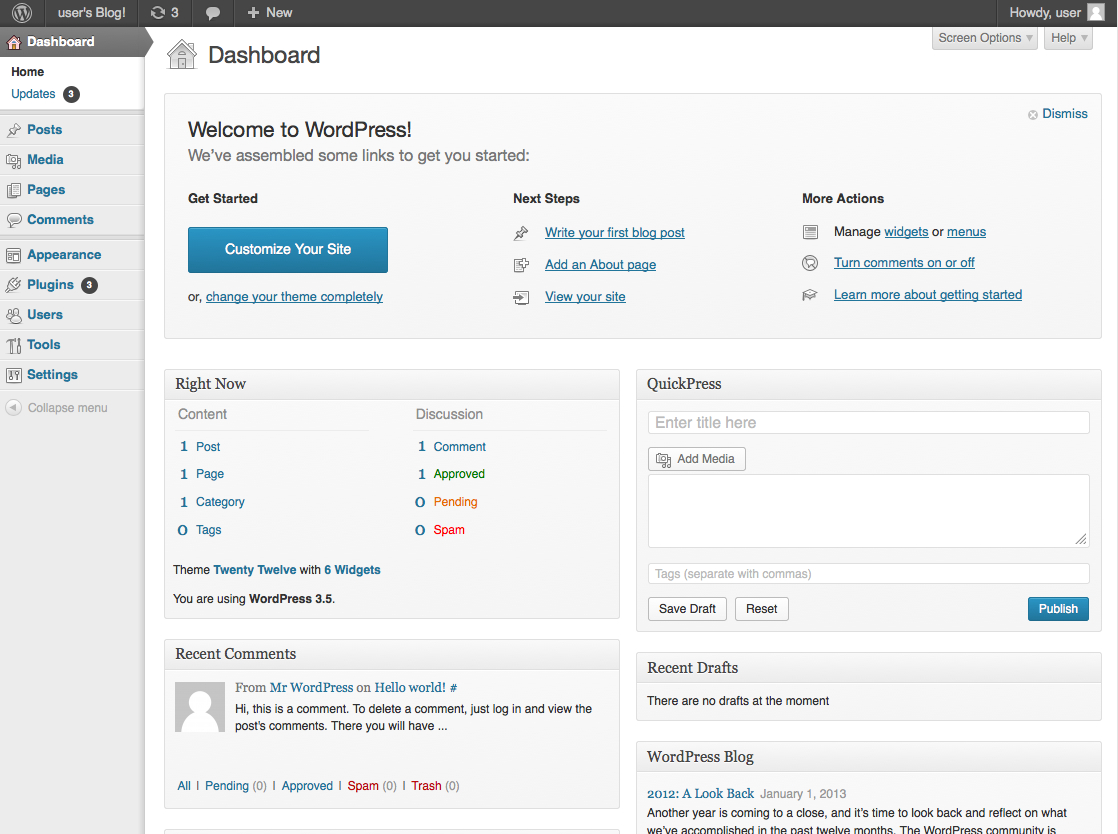Click the plus icon beside New

pos(252,13)
